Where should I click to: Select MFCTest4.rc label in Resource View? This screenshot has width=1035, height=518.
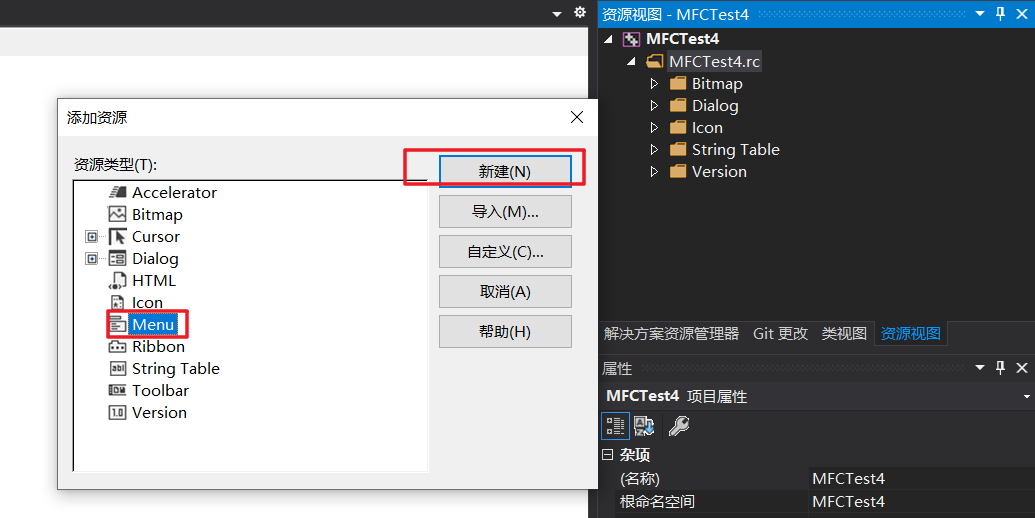coord(714,61)
